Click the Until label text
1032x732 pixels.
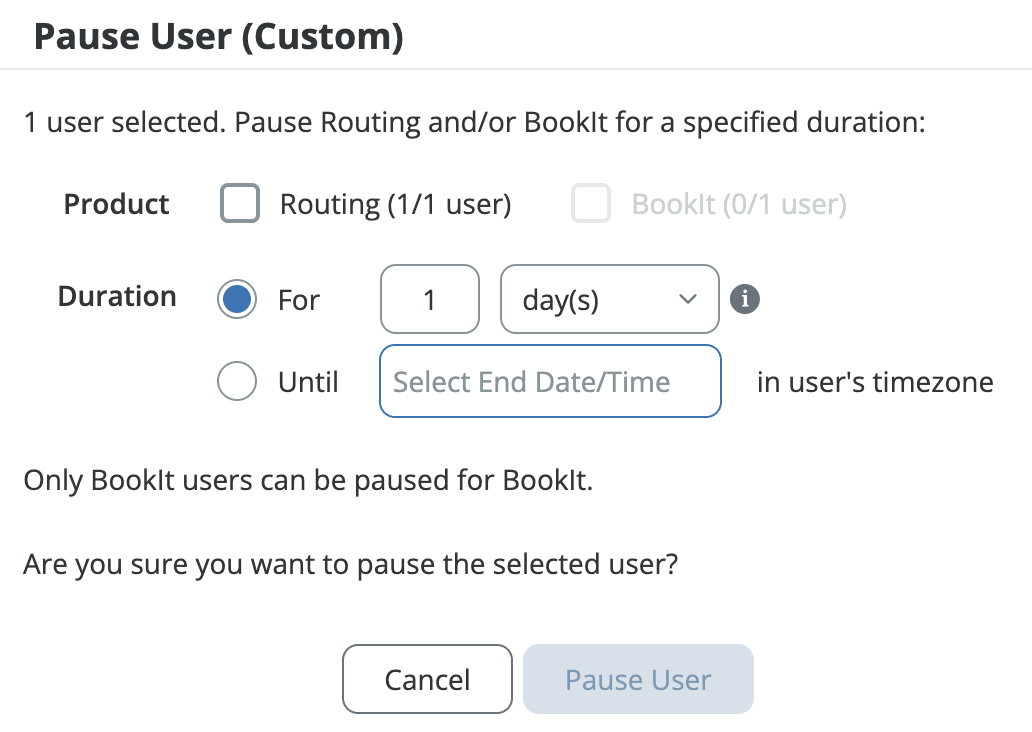(x=308, y=382)
